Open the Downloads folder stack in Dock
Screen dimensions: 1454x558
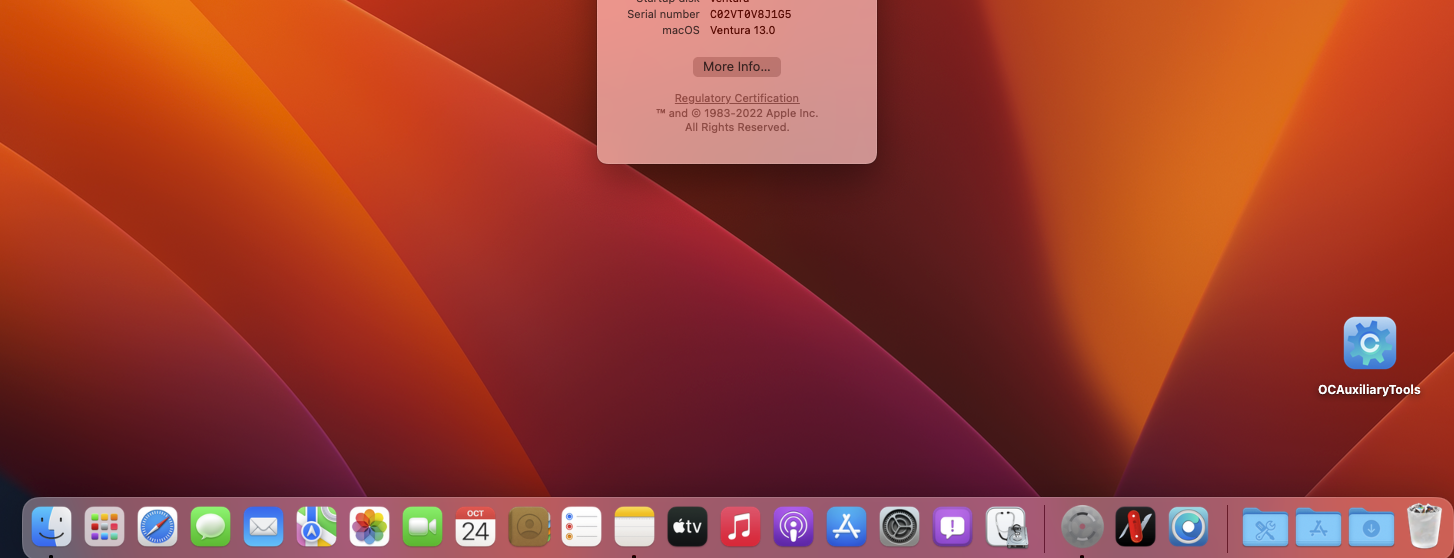tap(1371, 526)
